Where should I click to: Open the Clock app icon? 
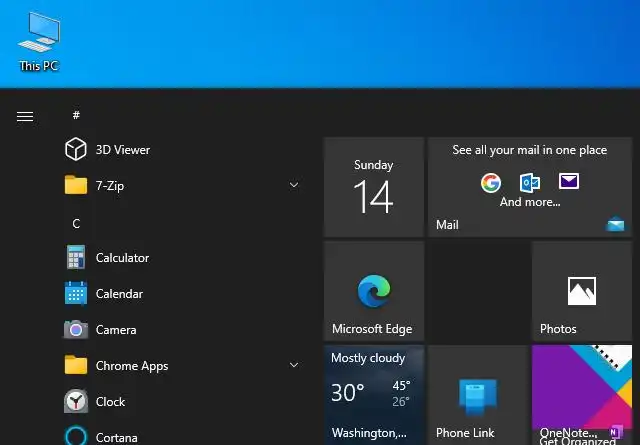[76, 401]
